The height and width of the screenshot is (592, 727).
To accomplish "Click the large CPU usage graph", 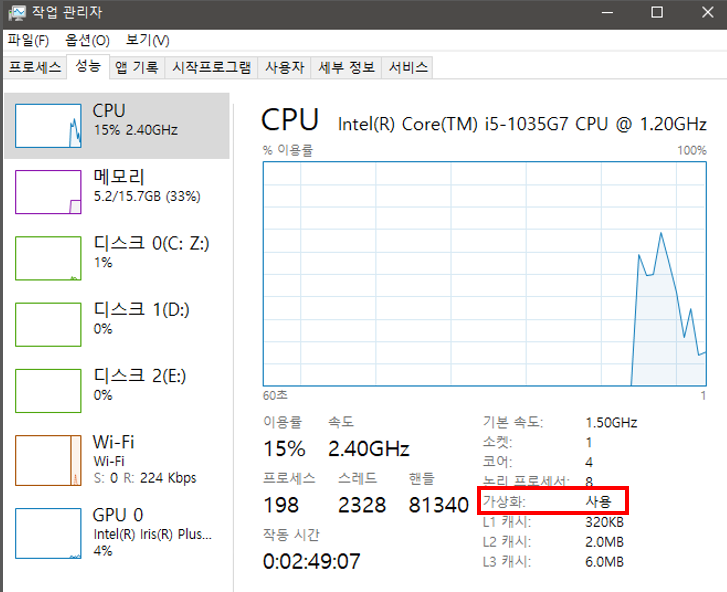I will coord(485,274).
